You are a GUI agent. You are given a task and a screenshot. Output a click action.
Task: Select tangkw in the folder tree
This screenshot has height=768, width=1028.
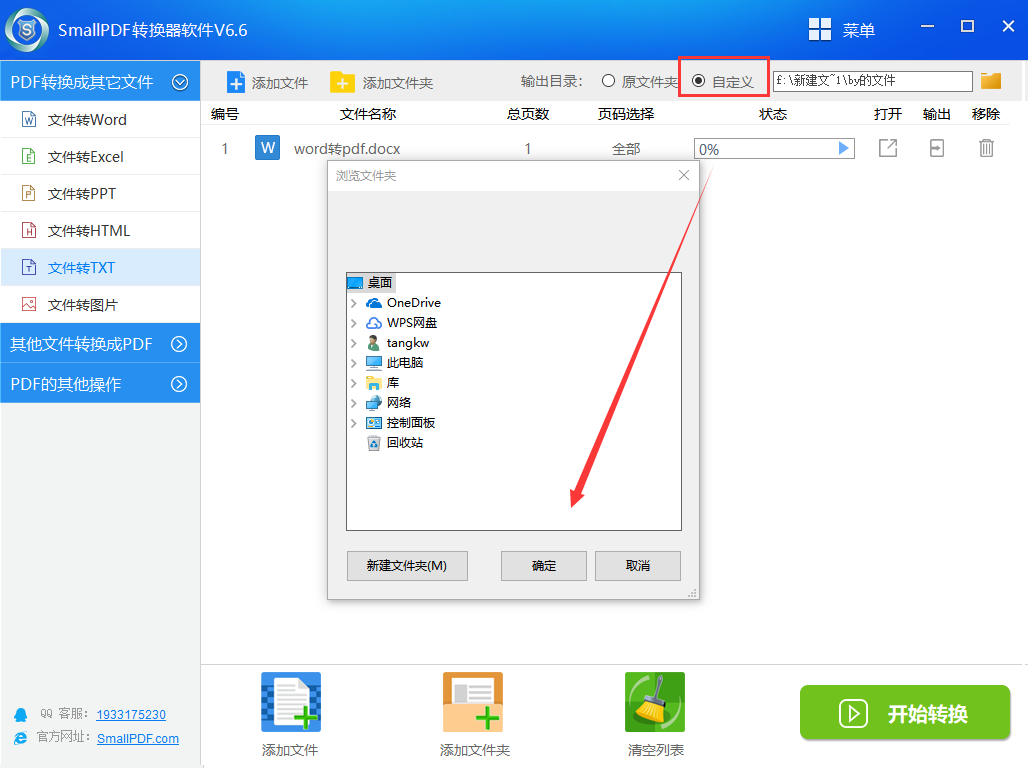click(408, 343)
